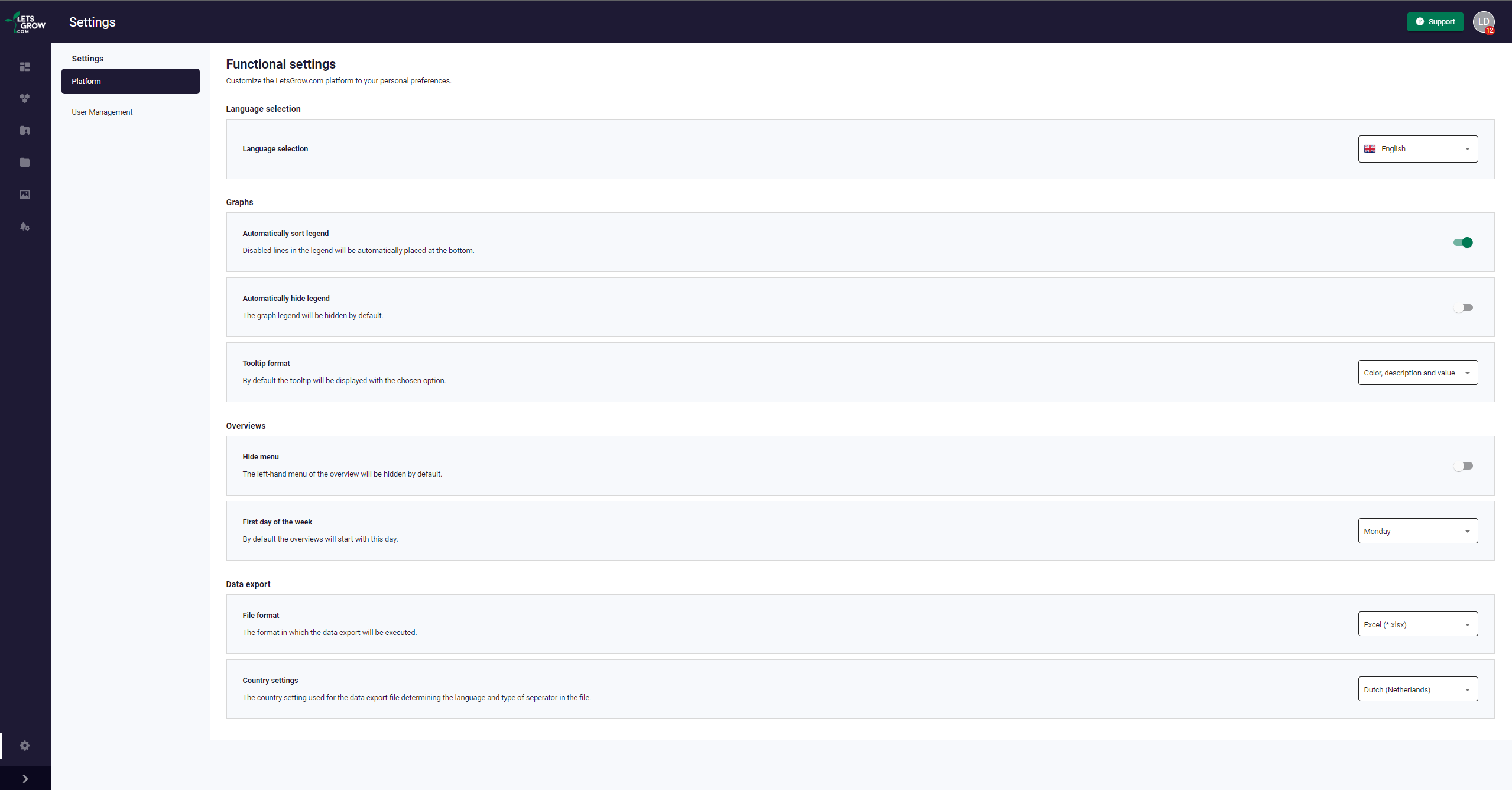The image size is (1512, 790).
Task: Click the 'Hide menu' label
Action: click(x=261, y=457)
